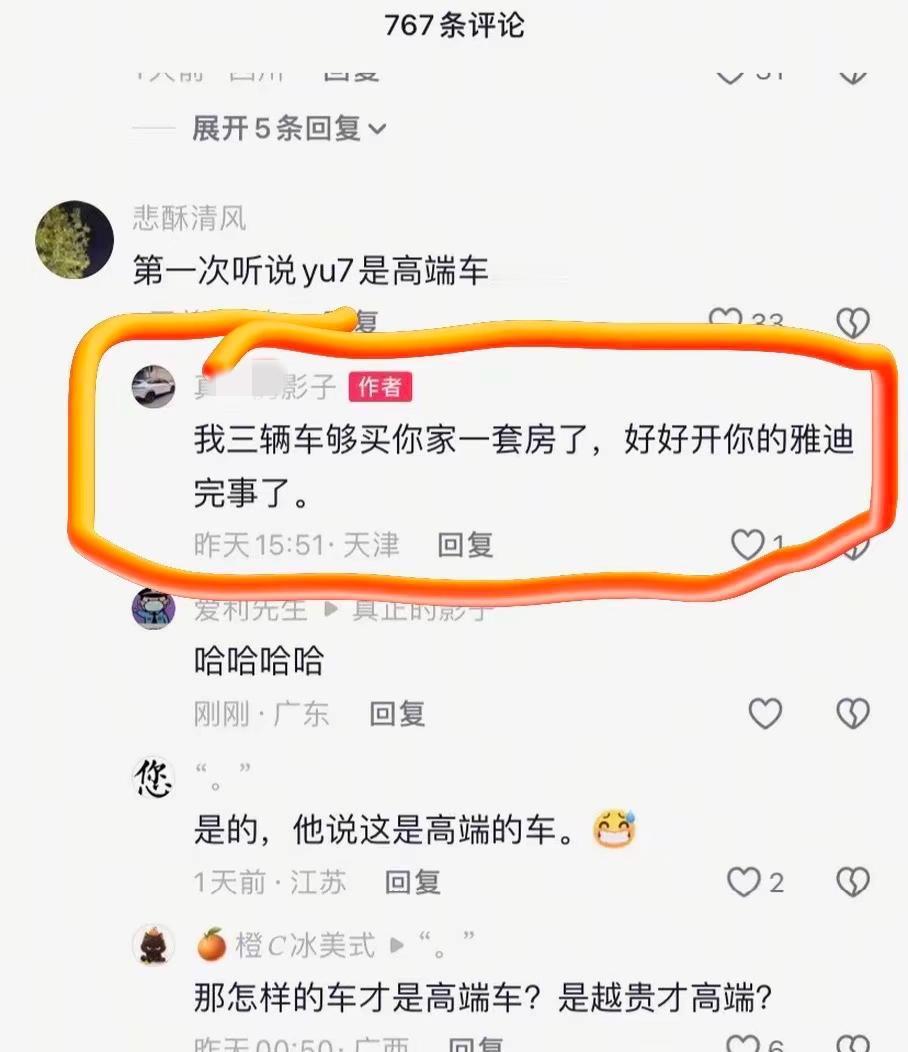Open 橙C冰美式's avatar
This screenshot has height=1052, width=908.
[x=154, y=945]
